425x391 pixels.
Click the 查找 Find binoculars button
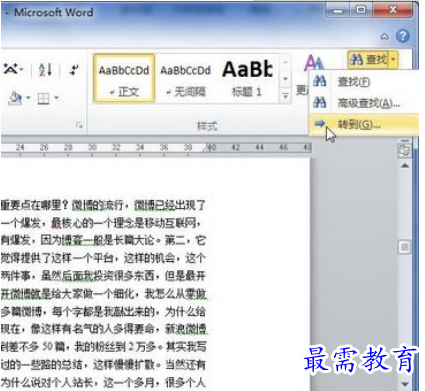[x=368, y=60]
